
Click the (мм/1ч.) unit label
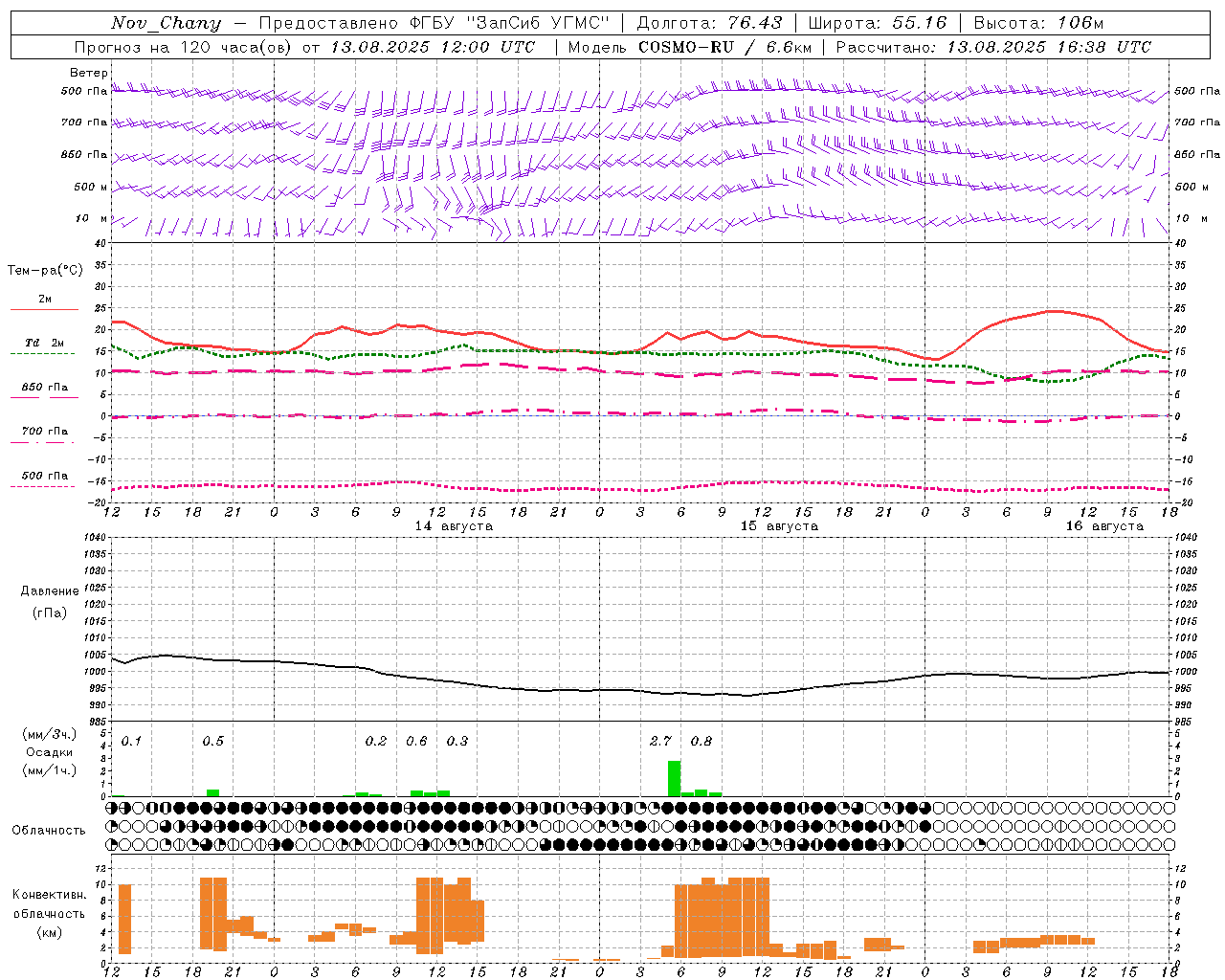pyautogui.click(x=49, y=770)
